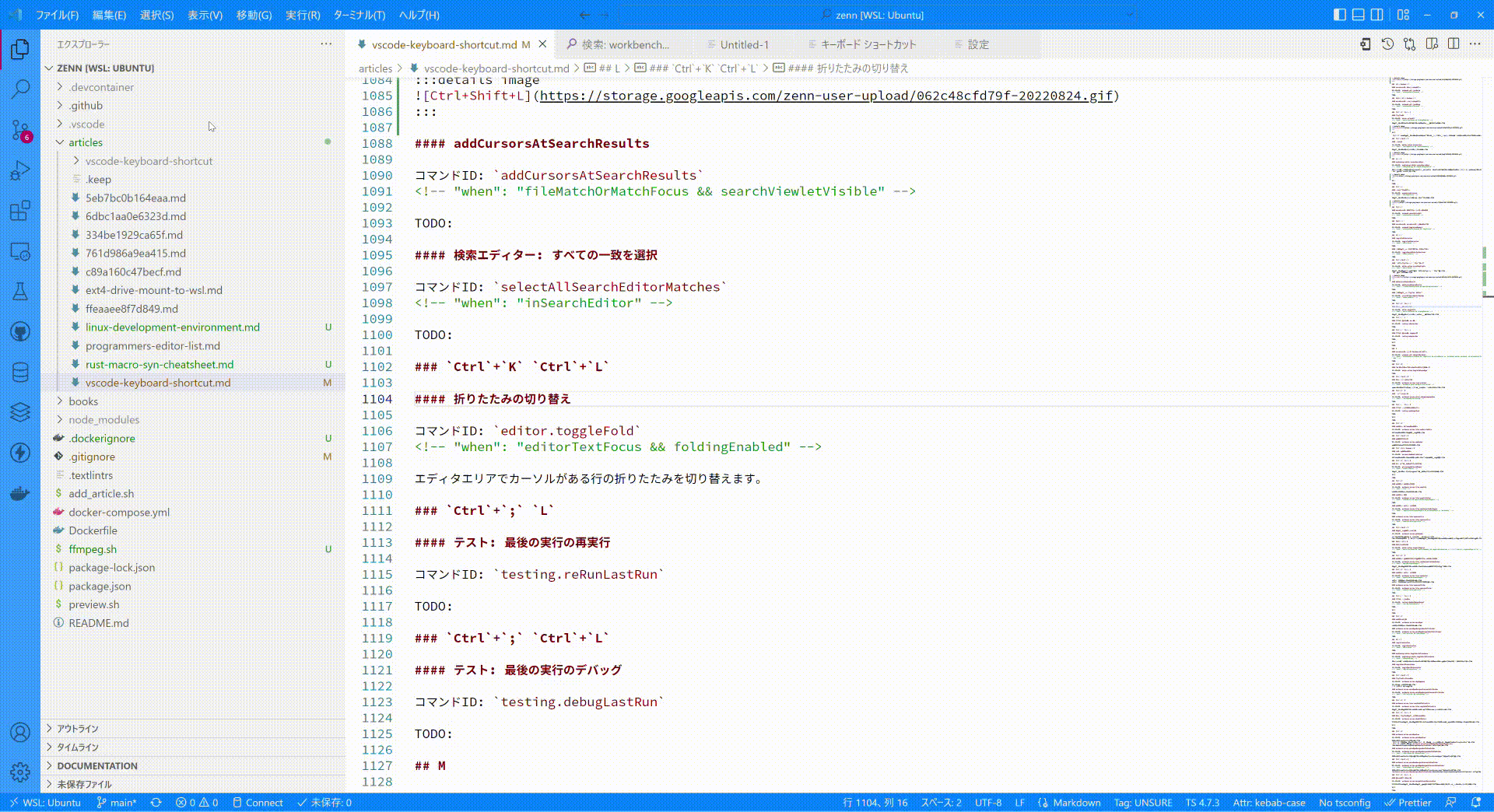1494x812 pixels.
Task: Switch to the 設定 tab
Action: (978, 44)
